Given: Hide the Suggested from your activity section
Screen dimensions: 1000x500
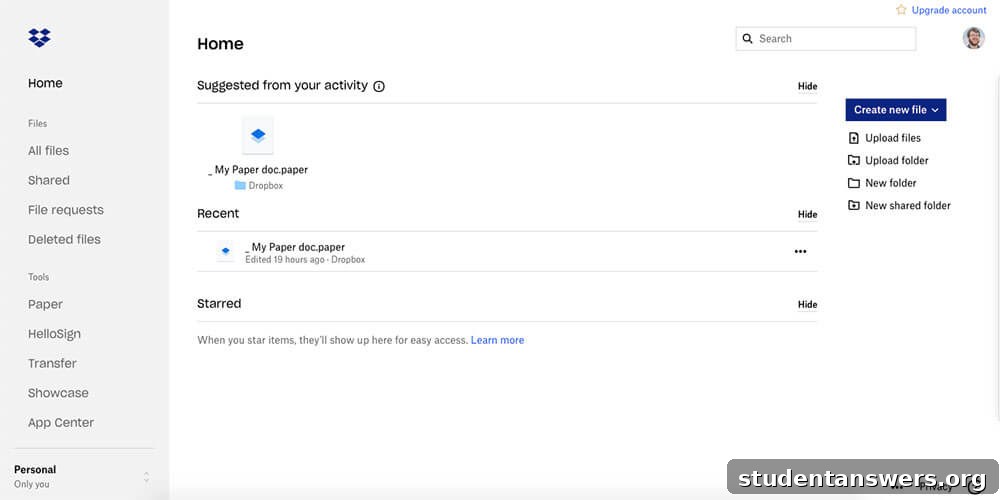Looking at the screenshot, I should tap(807, 86).
